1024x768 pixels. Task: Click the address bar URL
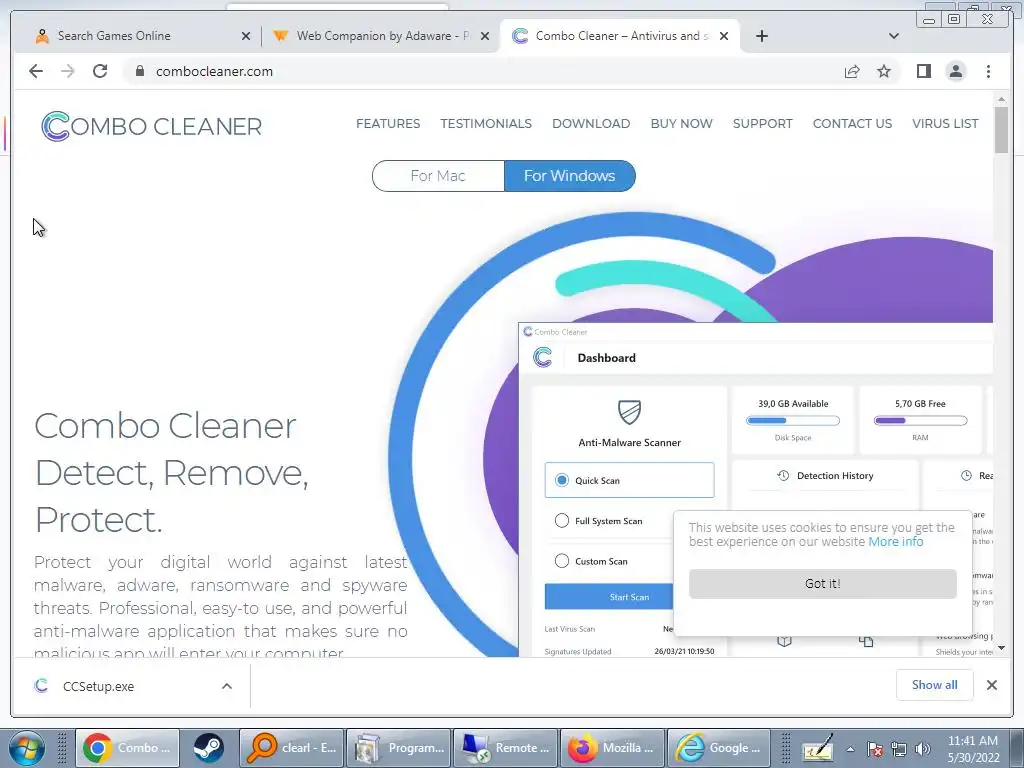click(x=214, y=71)
